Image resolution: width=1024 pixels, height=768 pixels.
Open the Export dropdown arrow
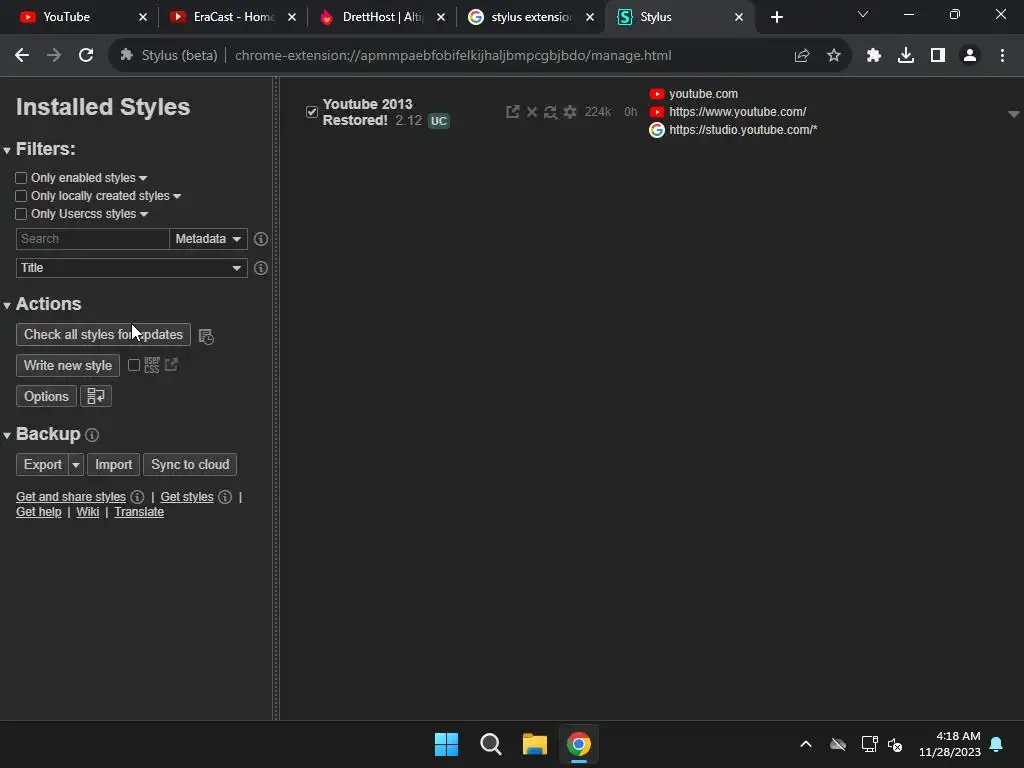(76, 464)
